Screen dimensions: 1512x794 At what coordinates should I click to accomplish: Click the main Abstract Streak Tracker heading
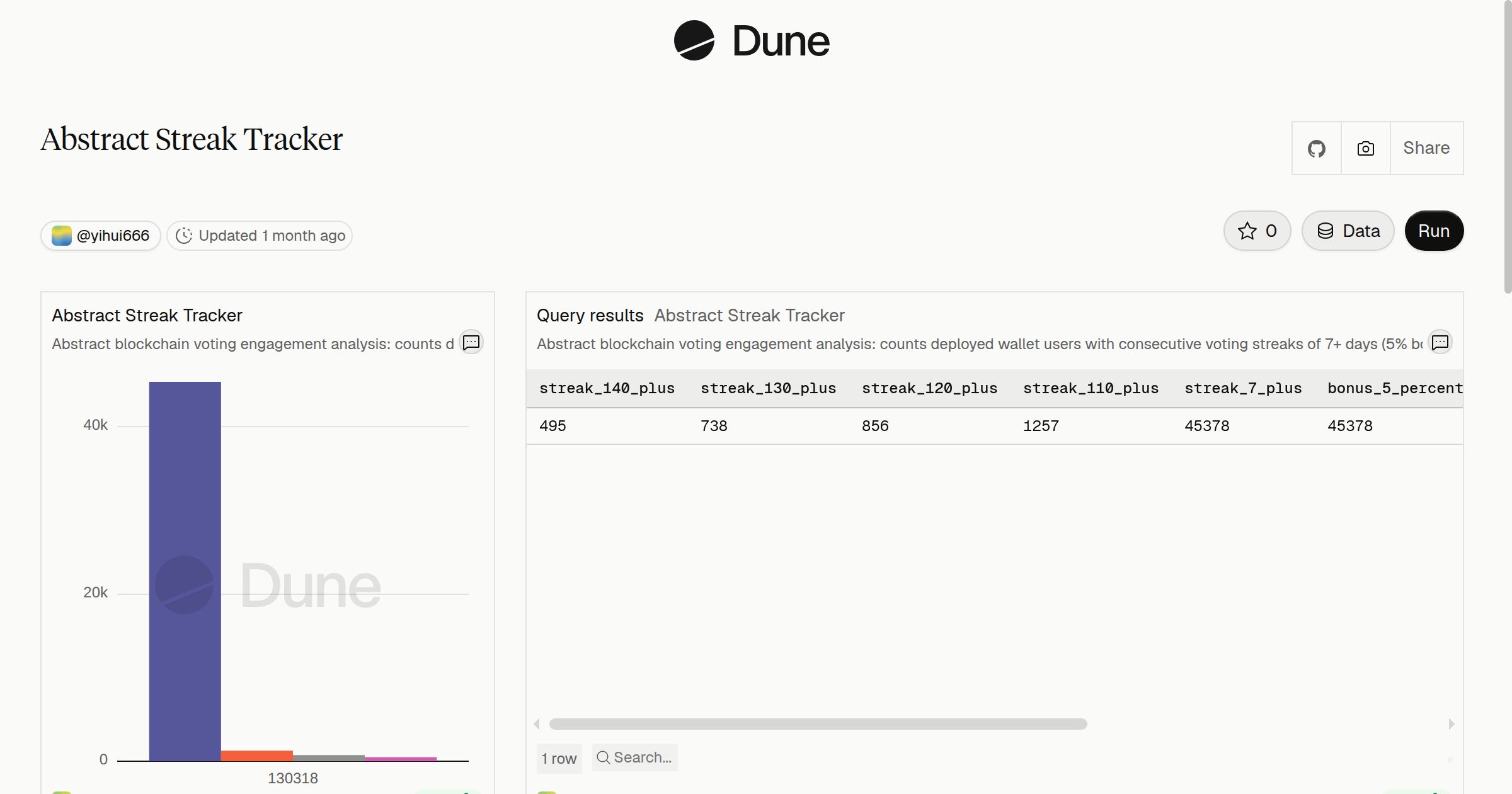point(192,139)
